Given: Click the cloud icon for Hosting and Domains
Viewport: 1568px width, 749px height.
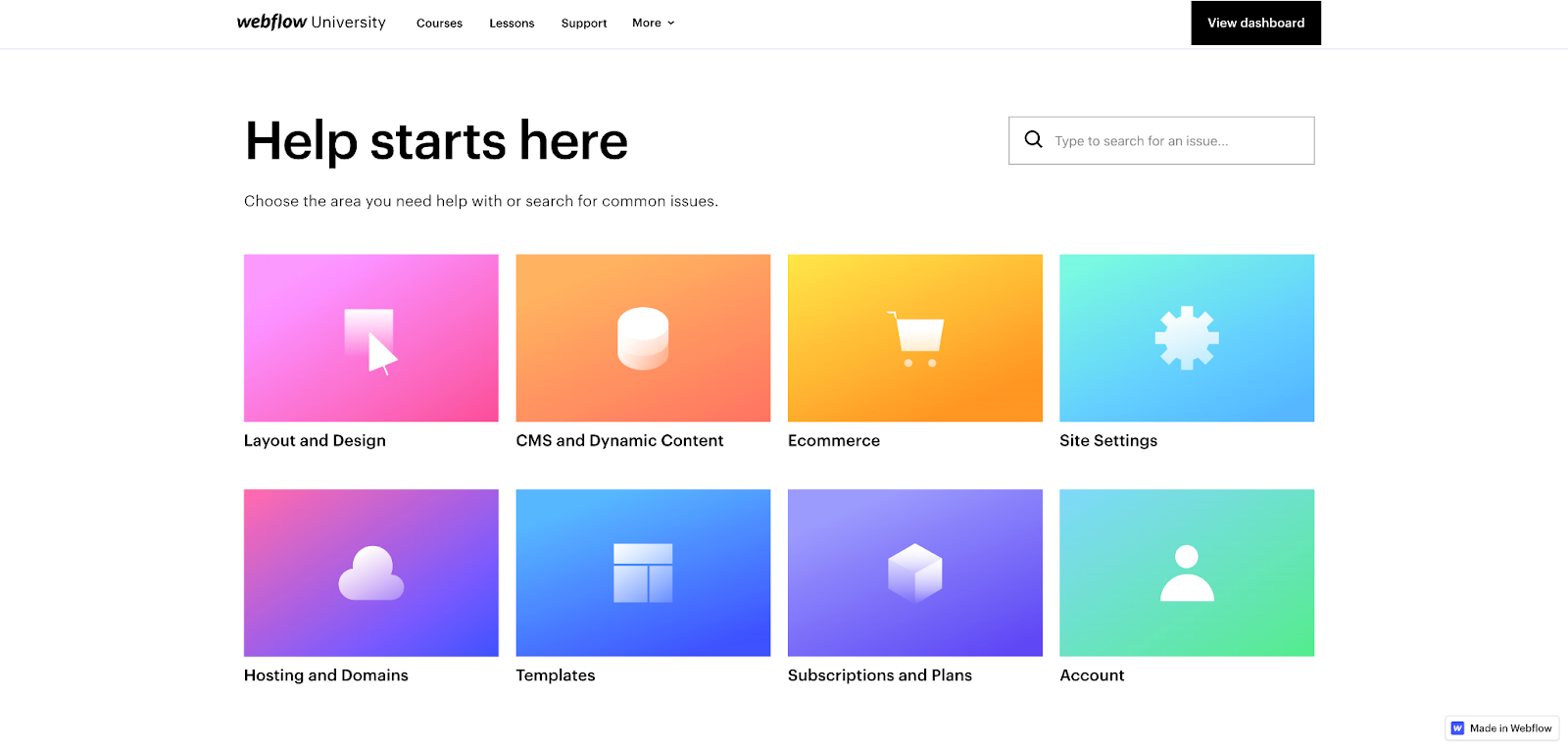Looking at the screenshot, I should coord(371,574).
